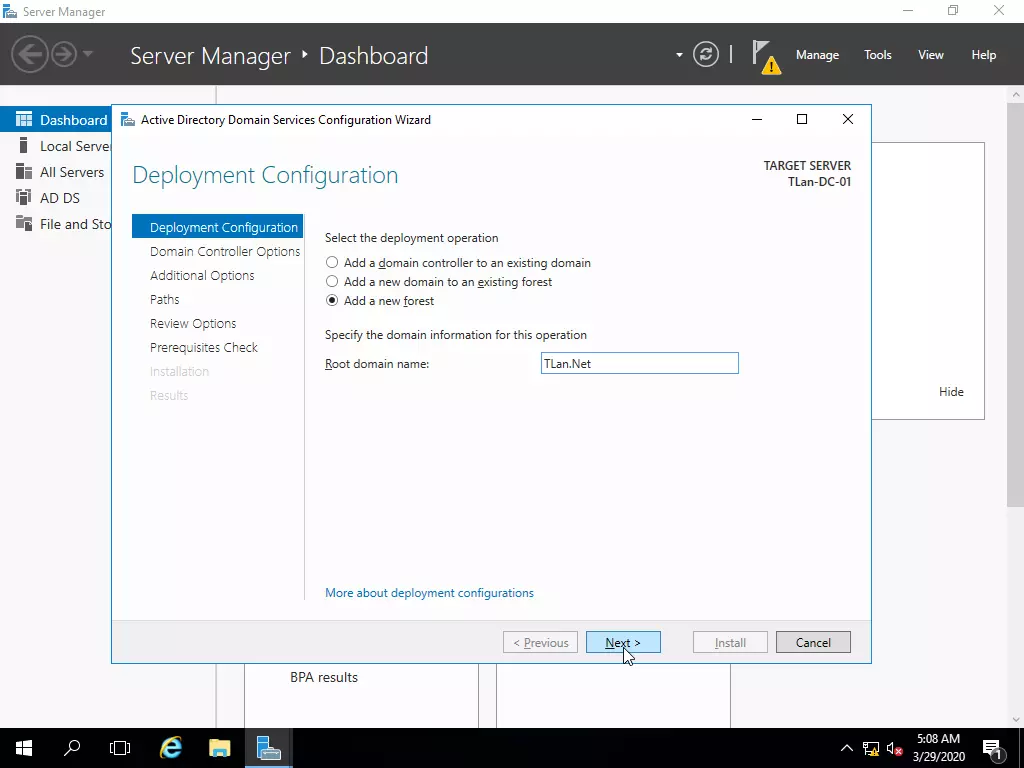Select 'Add a new domain to an existing forest'

(x=439, y=281)
